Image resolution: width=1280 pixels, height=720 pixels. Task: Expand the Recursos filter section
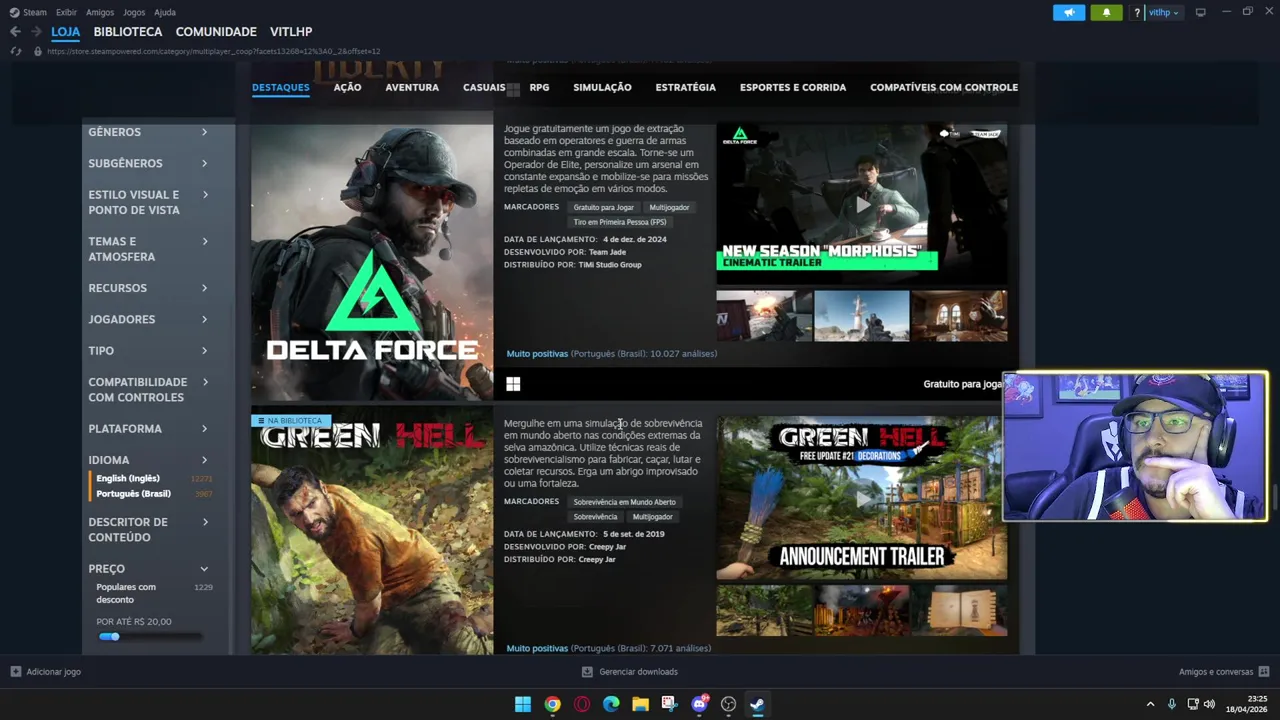coord(148,288)
